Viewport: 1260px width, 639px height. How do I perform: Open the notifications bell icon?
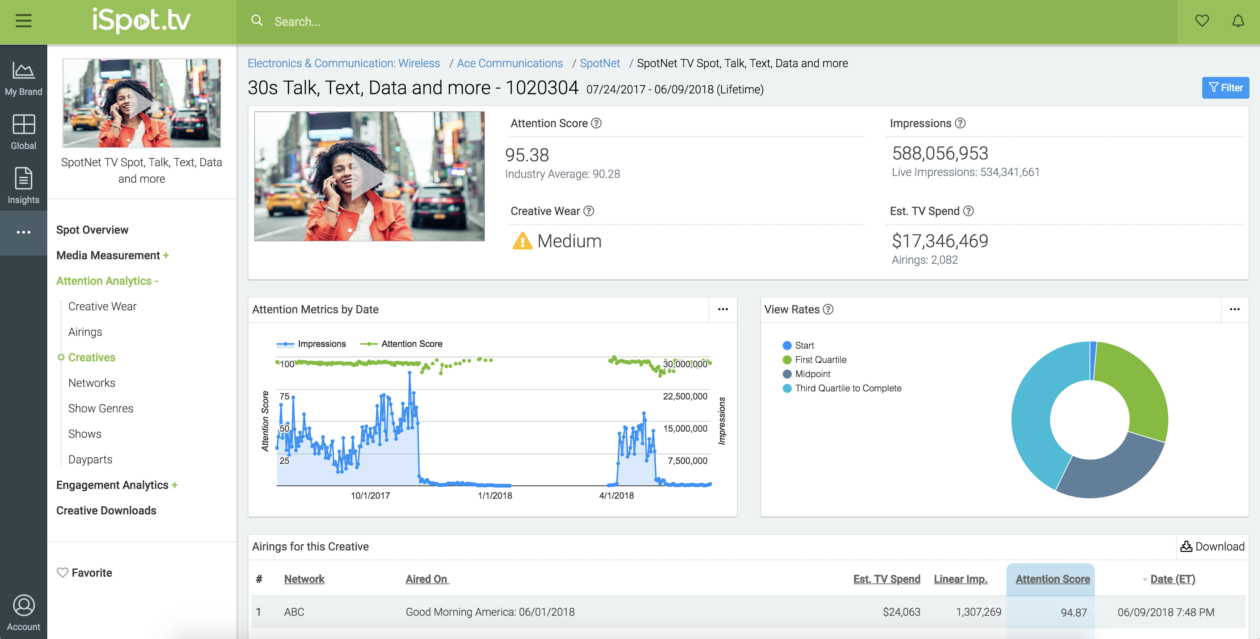[1238, 21]
